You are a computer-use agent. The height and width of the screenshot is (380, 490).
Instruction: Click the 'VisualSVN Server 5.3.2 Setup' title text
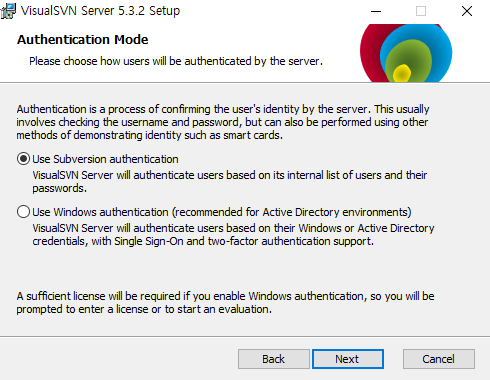click(100, 11)
